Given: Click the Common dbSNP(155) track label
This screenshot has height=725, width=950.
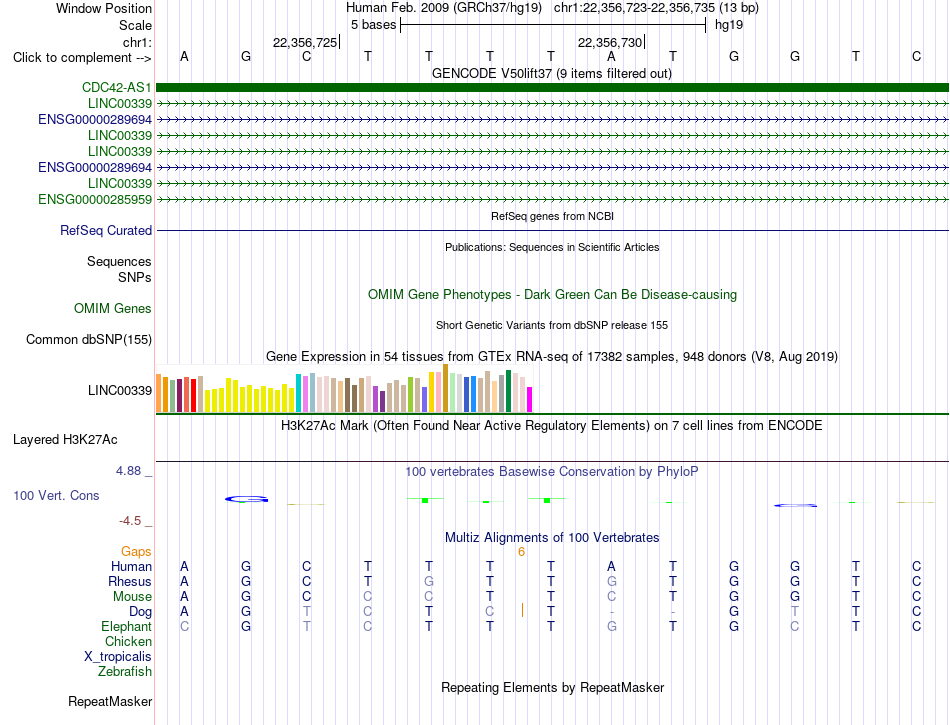Looking at the screenshot, I should point(89,339).
